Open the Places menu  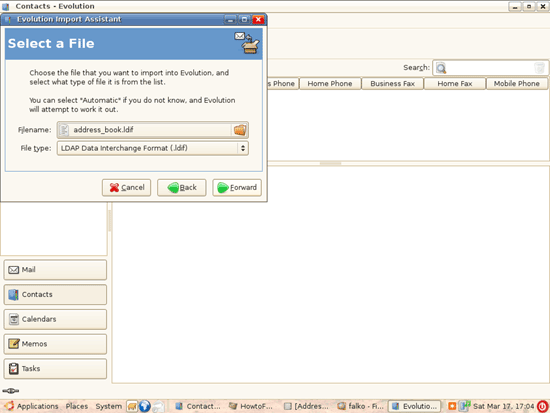(x=77, y=406)
